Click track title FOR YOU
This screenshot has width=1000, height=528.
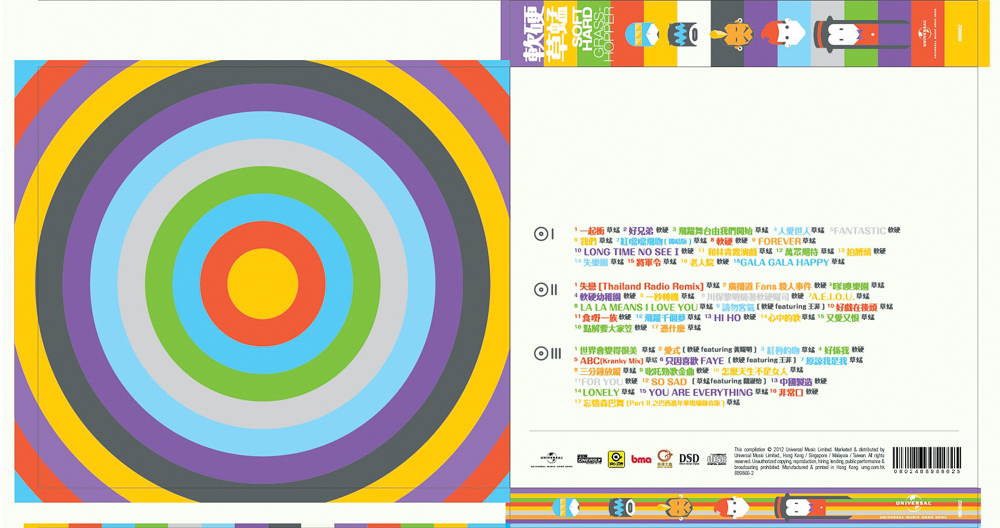[x=602, y=382]
